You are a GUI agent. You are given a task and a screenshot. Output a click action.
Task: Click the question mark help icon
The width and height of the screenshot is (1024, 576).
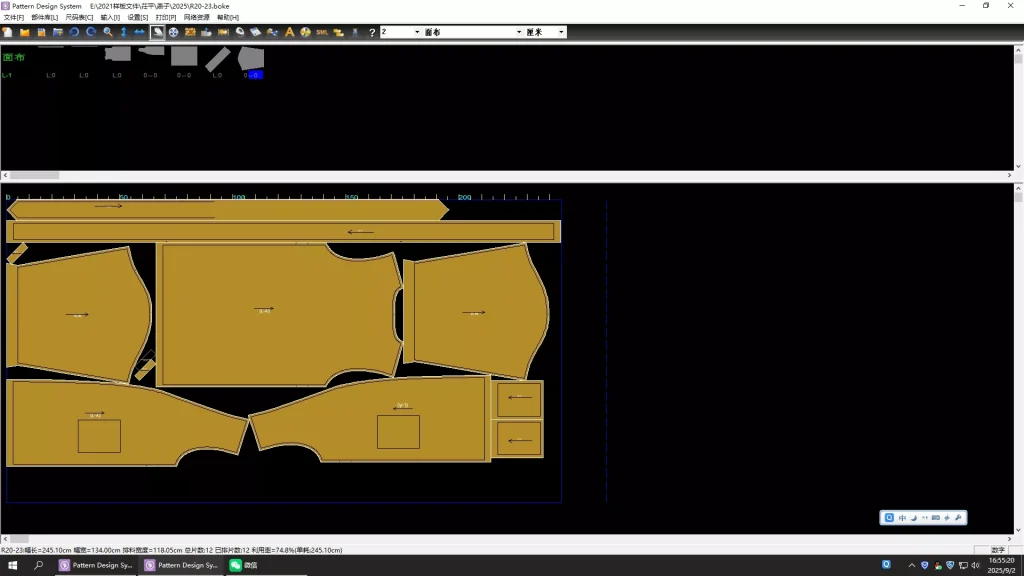pos(372,32)
